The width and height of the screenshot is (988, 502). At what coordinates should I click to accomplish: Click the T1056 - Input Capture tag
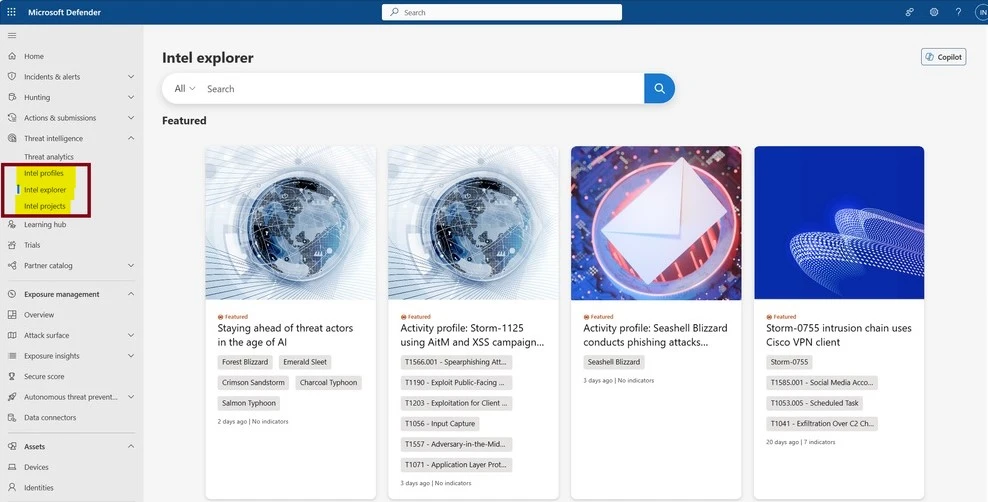[x=440, y=424]
